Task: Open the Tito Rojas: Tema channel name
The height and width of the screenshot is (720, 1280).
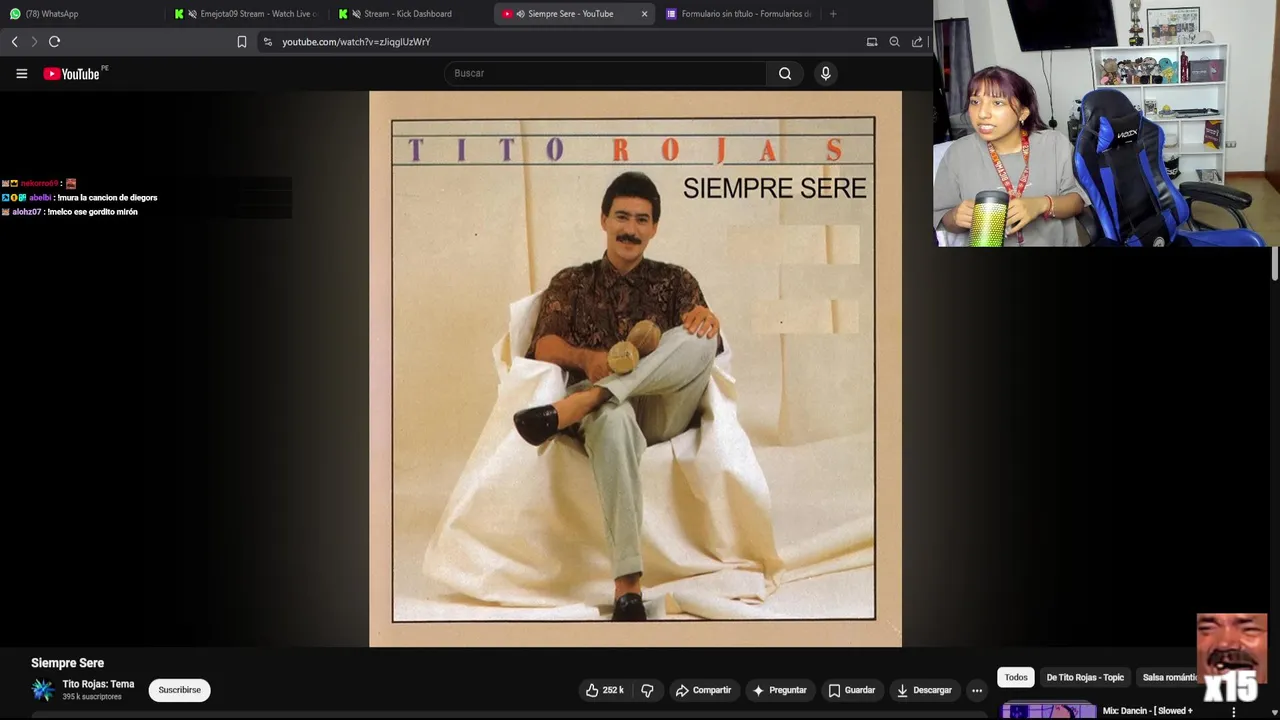Action: 98,684
